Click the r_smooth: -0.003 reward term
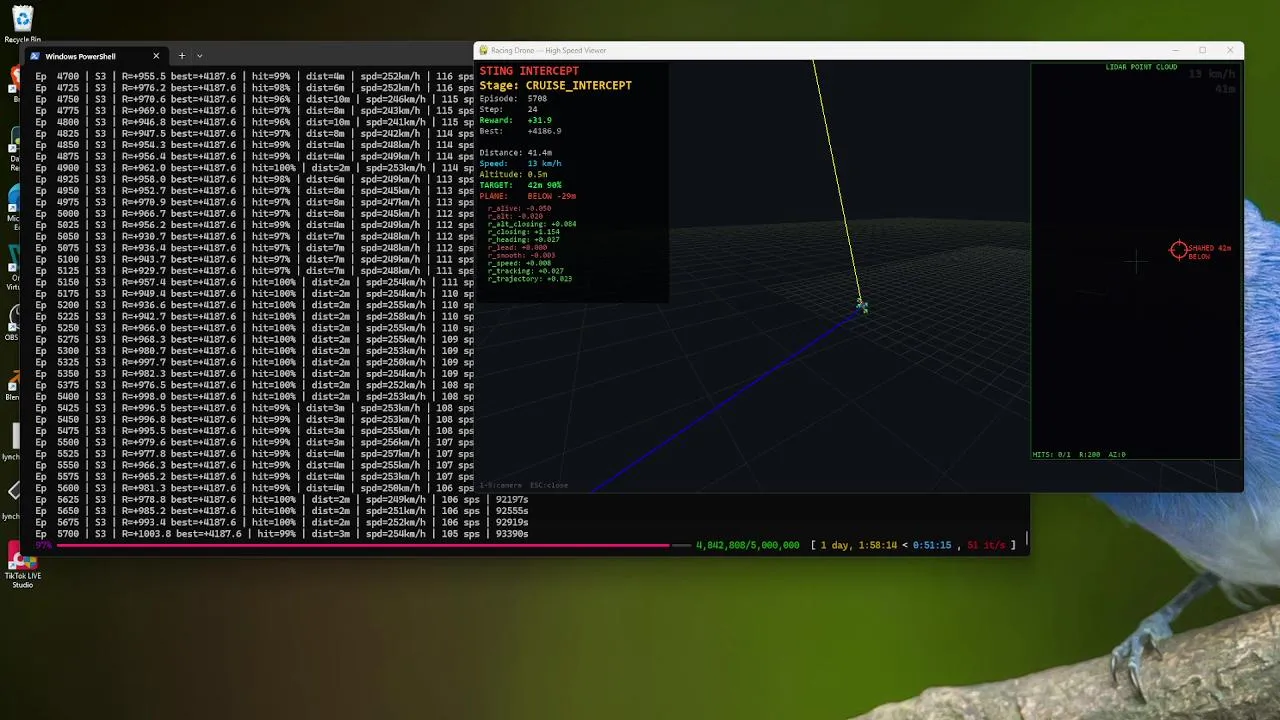The width and height of the screenshot is (1280, 720). tap(521, 255)
